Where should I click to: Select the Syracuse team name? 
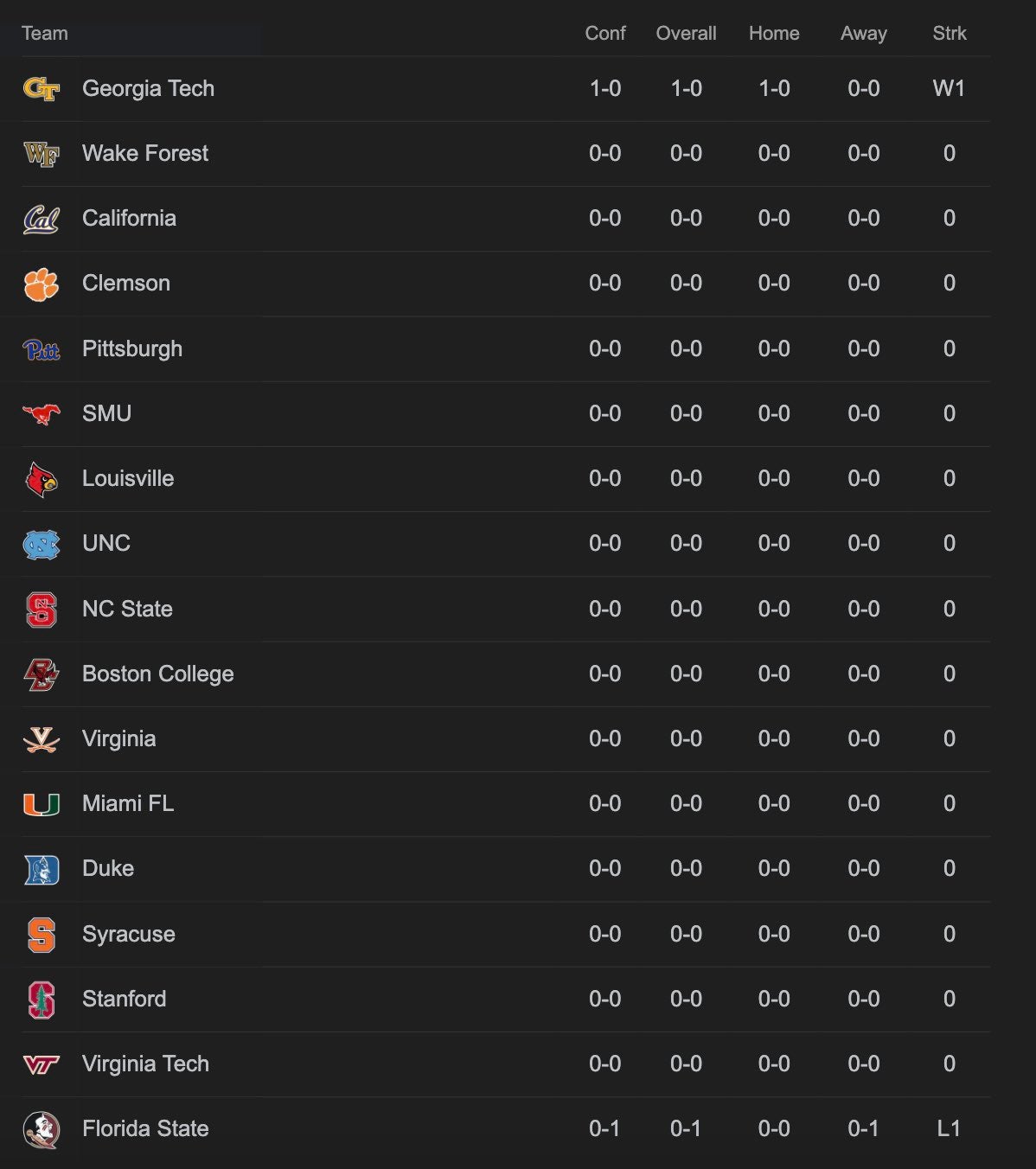128,934
